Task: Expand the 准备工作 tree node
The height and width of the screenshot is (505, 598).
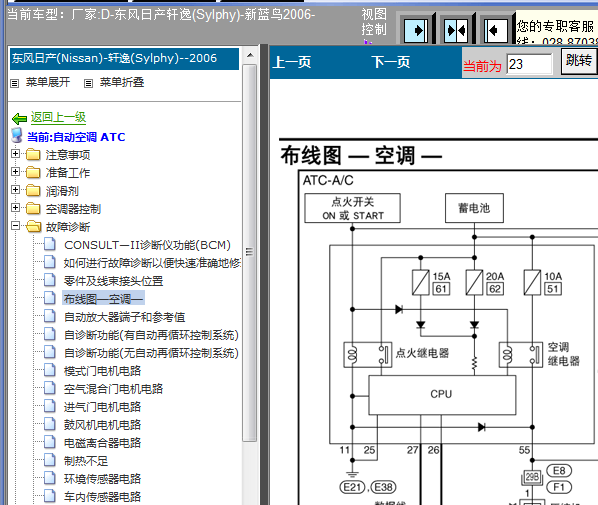Action: [x=15, y=172]
